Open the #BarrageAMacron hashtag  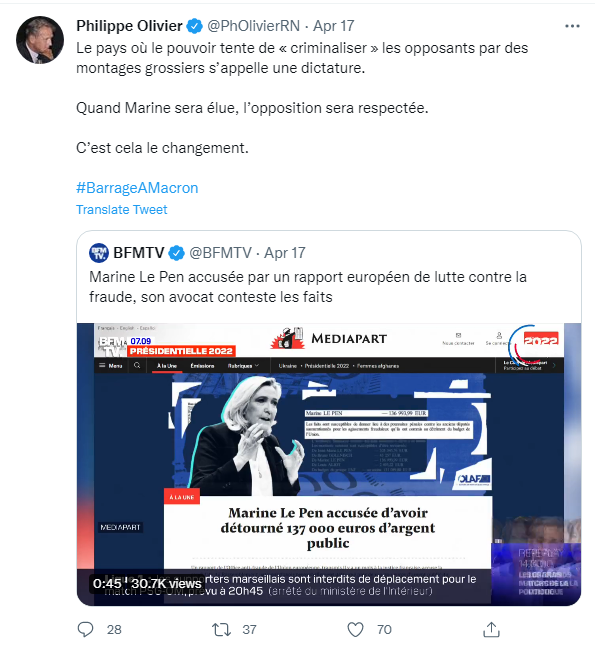pyautogui.click(x=137, y=188)
